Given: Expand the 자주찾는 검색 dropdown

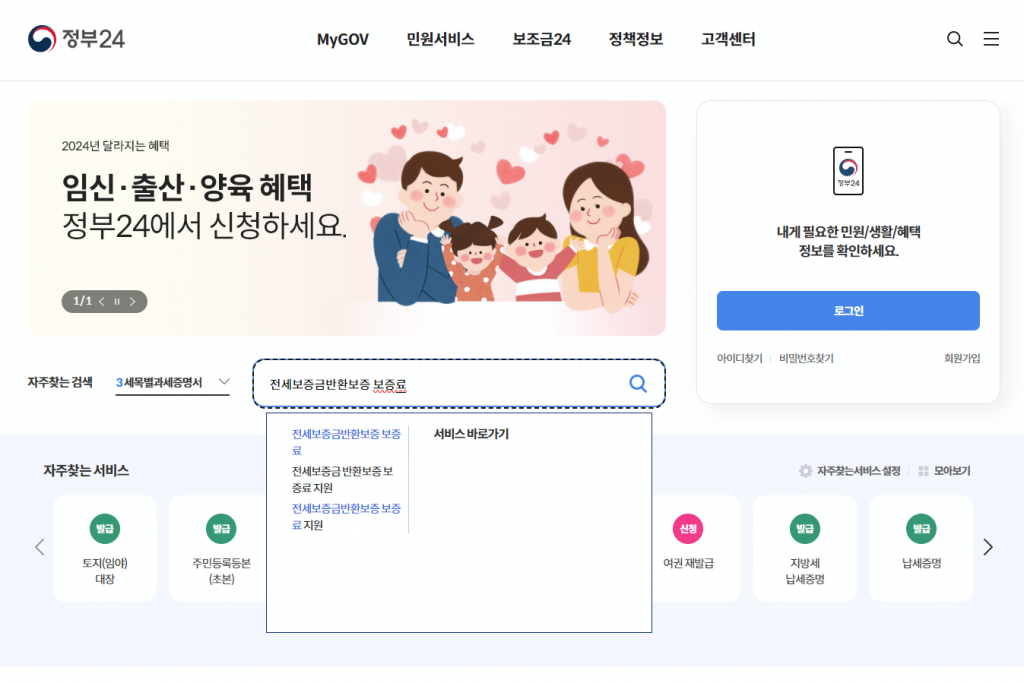Looking at the screenshot, I should pyautogui.click(x=224, y=382).
